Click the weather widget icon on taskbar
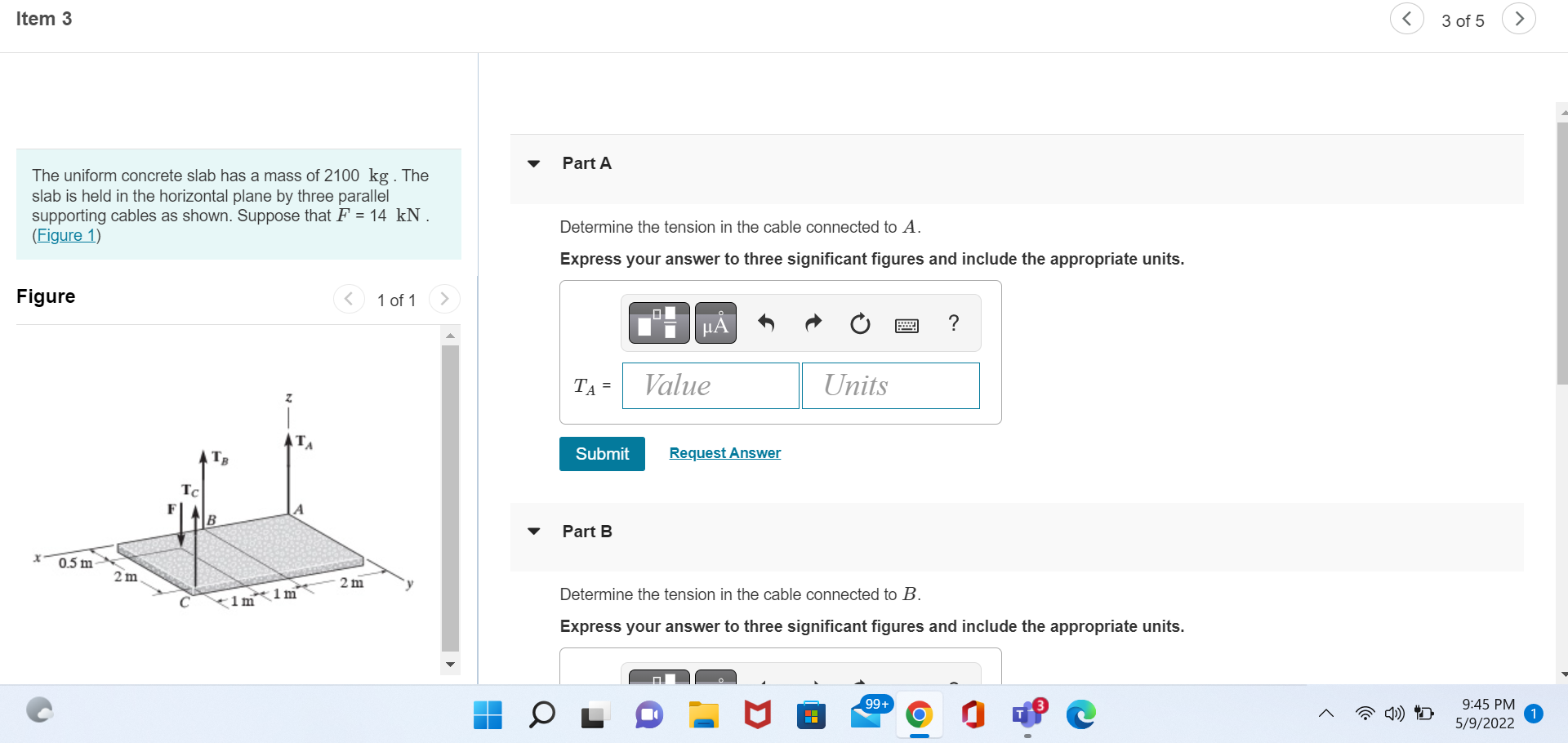 coord(39,710)
